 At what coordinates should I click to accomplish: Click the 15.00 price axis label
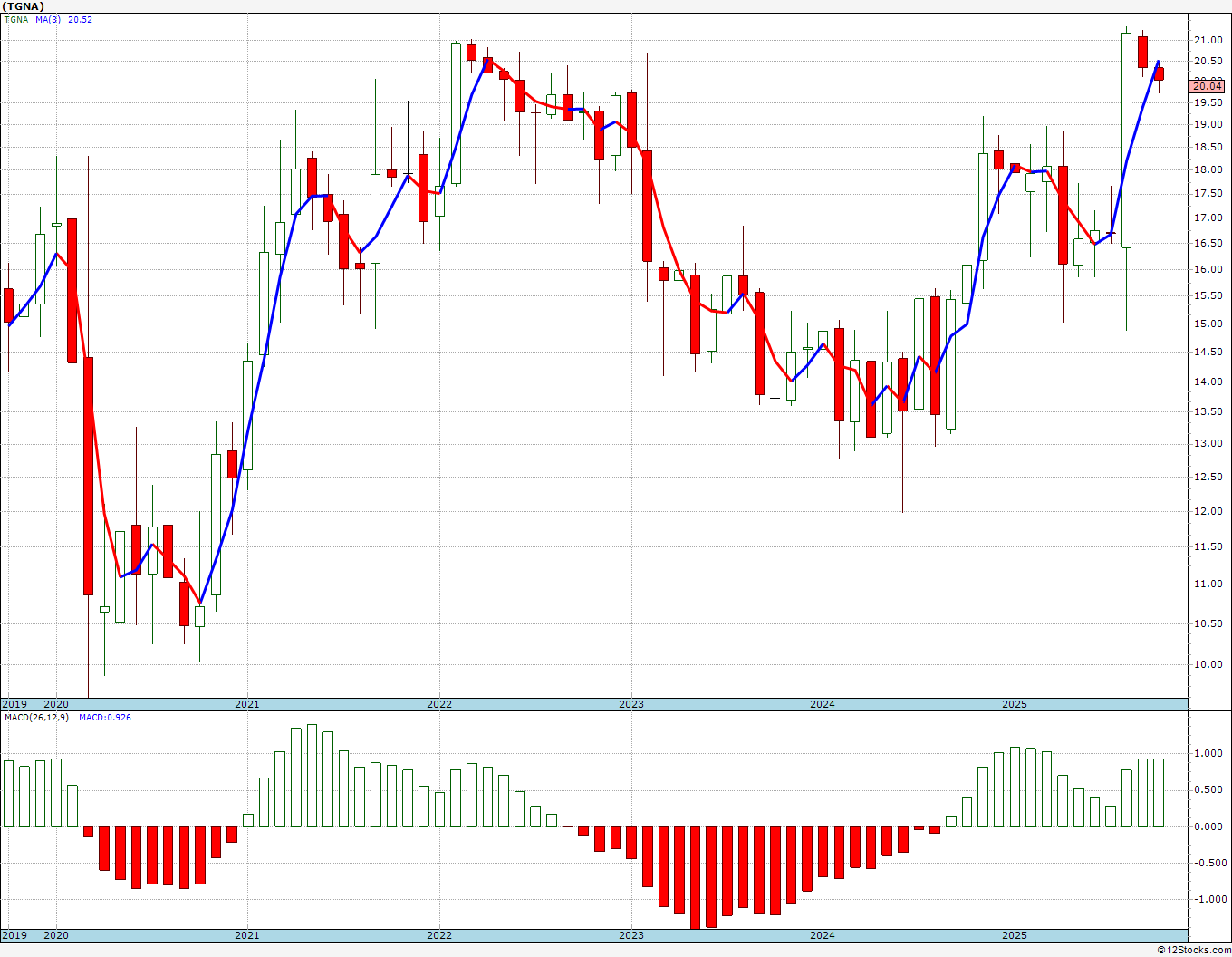[x=1207, y=324]
